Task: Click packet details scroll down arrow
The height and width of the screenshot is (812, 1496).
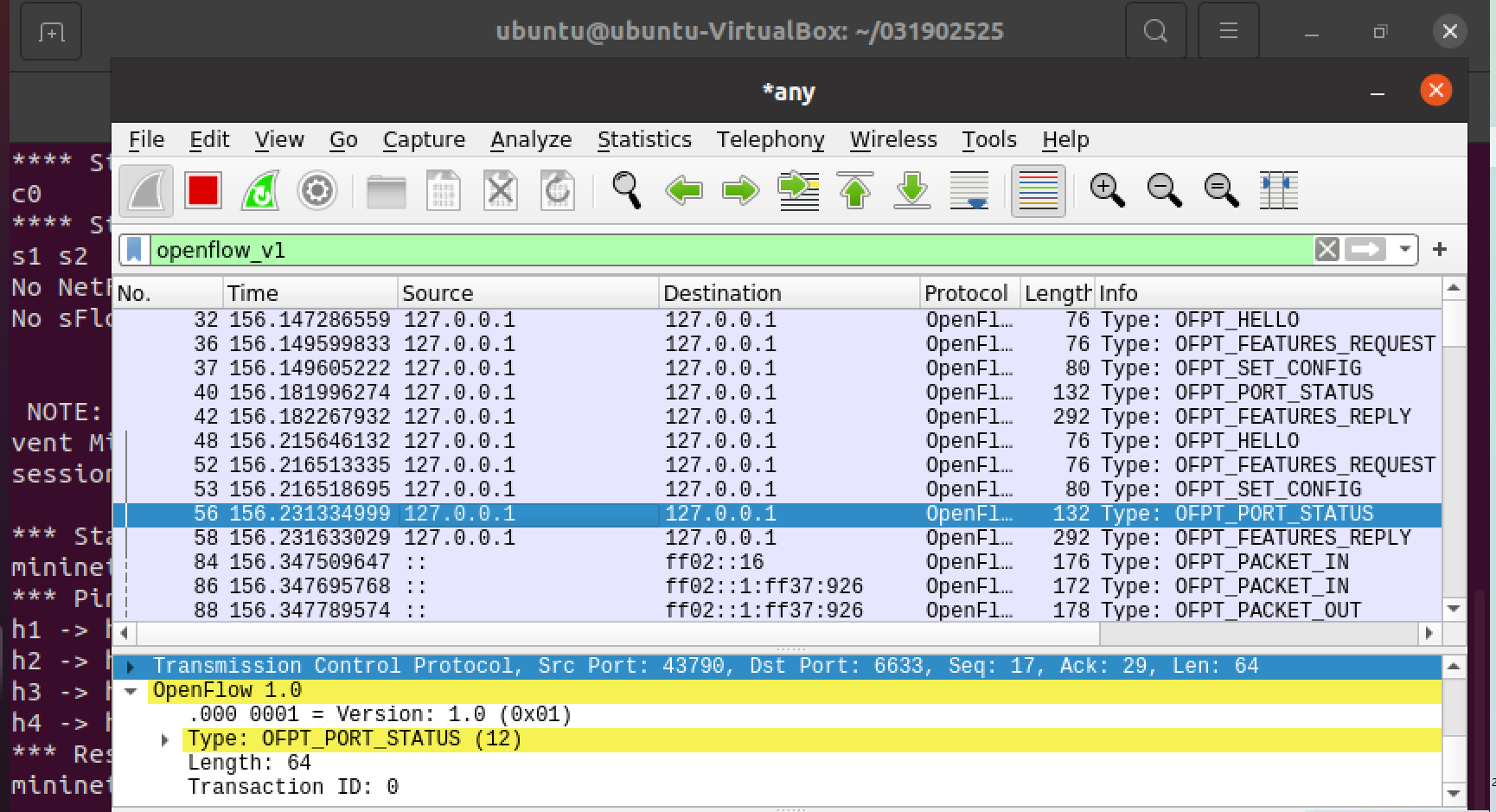Action: [1454, 793]
